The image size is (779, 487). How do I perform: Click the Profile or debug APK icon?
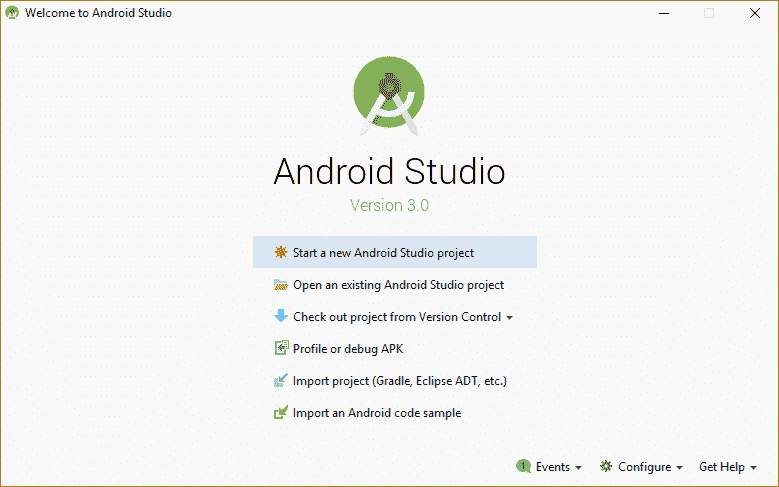click(281, 348)
